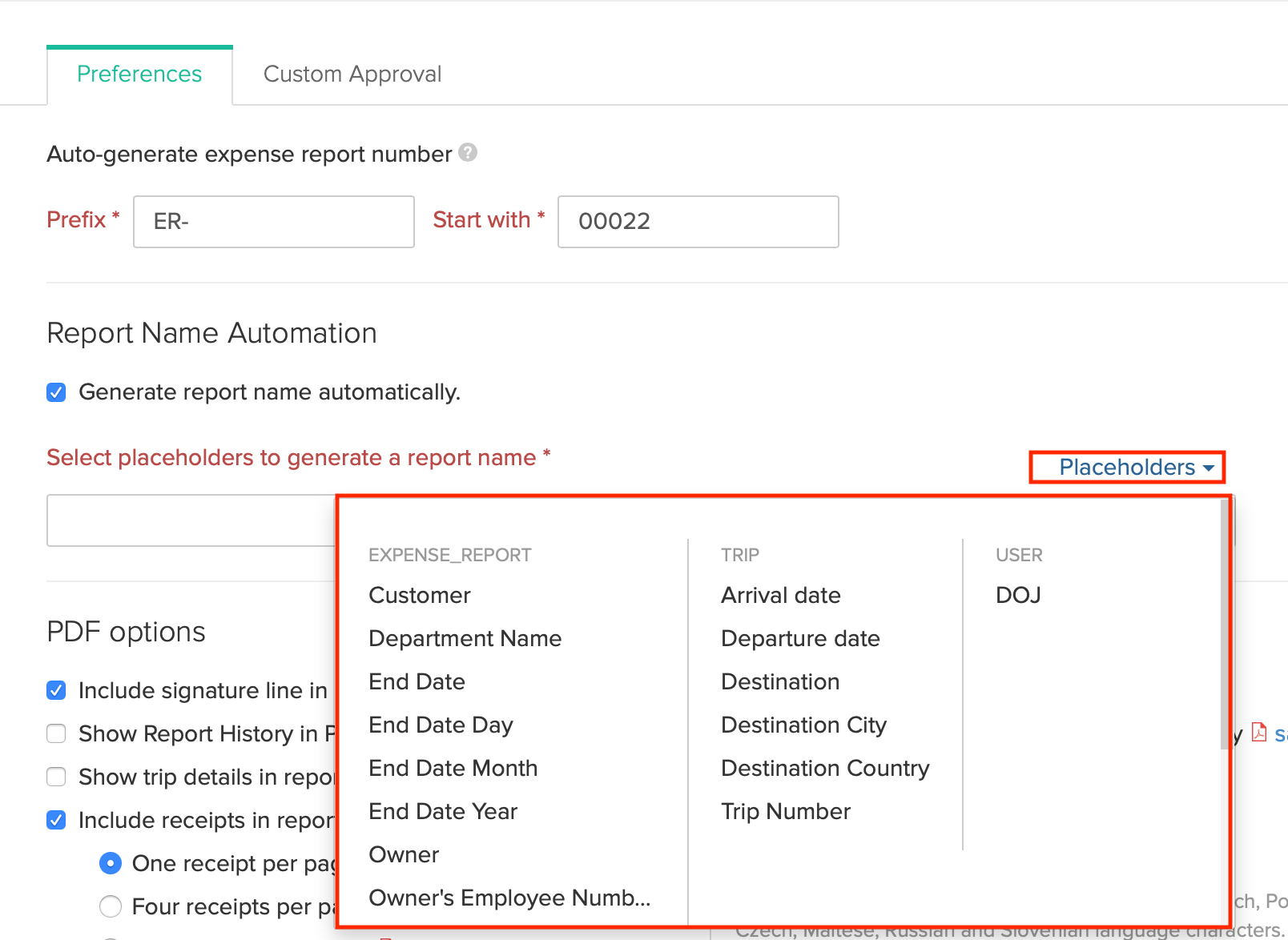Enable Show Report History checkbox
This screenshot has width=1288, height=940.
[56, 733]
